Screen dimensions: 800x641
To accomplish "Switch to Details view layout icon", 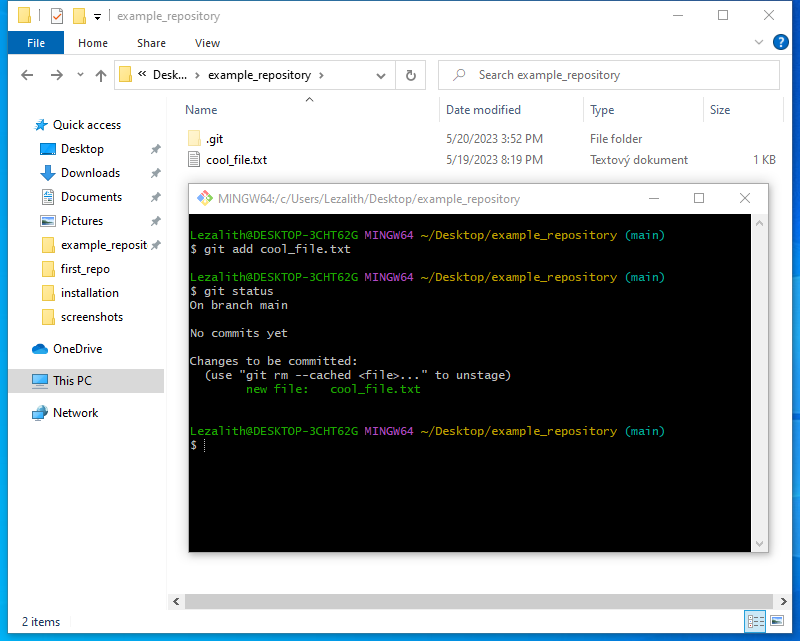I will click(x=756, y=621).
